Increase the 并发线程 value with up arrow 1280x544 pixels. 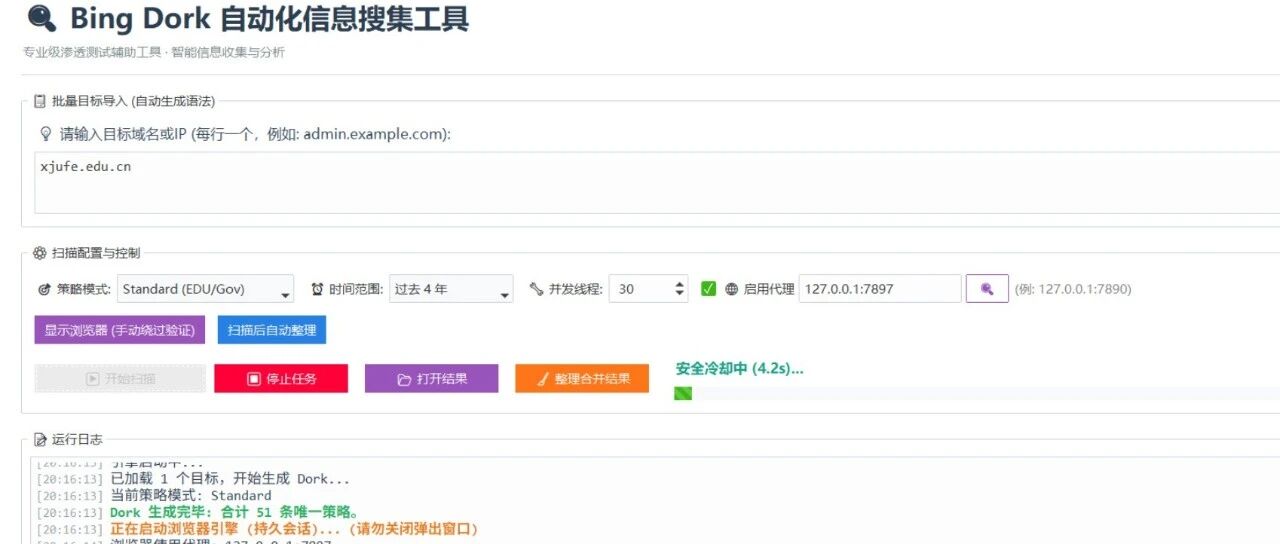680,284
